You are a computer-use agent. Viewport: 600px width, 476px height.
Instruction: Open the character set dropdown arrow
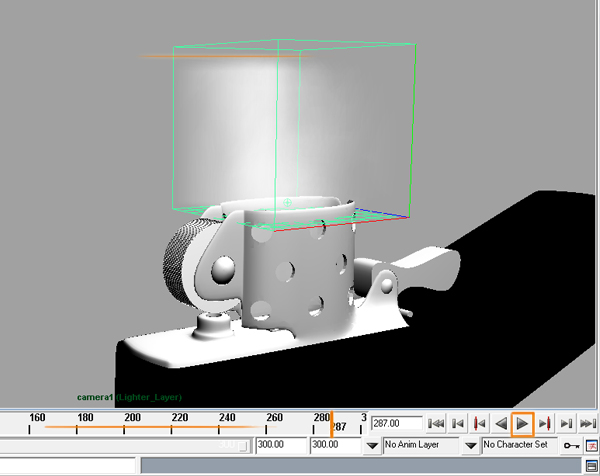471,445
